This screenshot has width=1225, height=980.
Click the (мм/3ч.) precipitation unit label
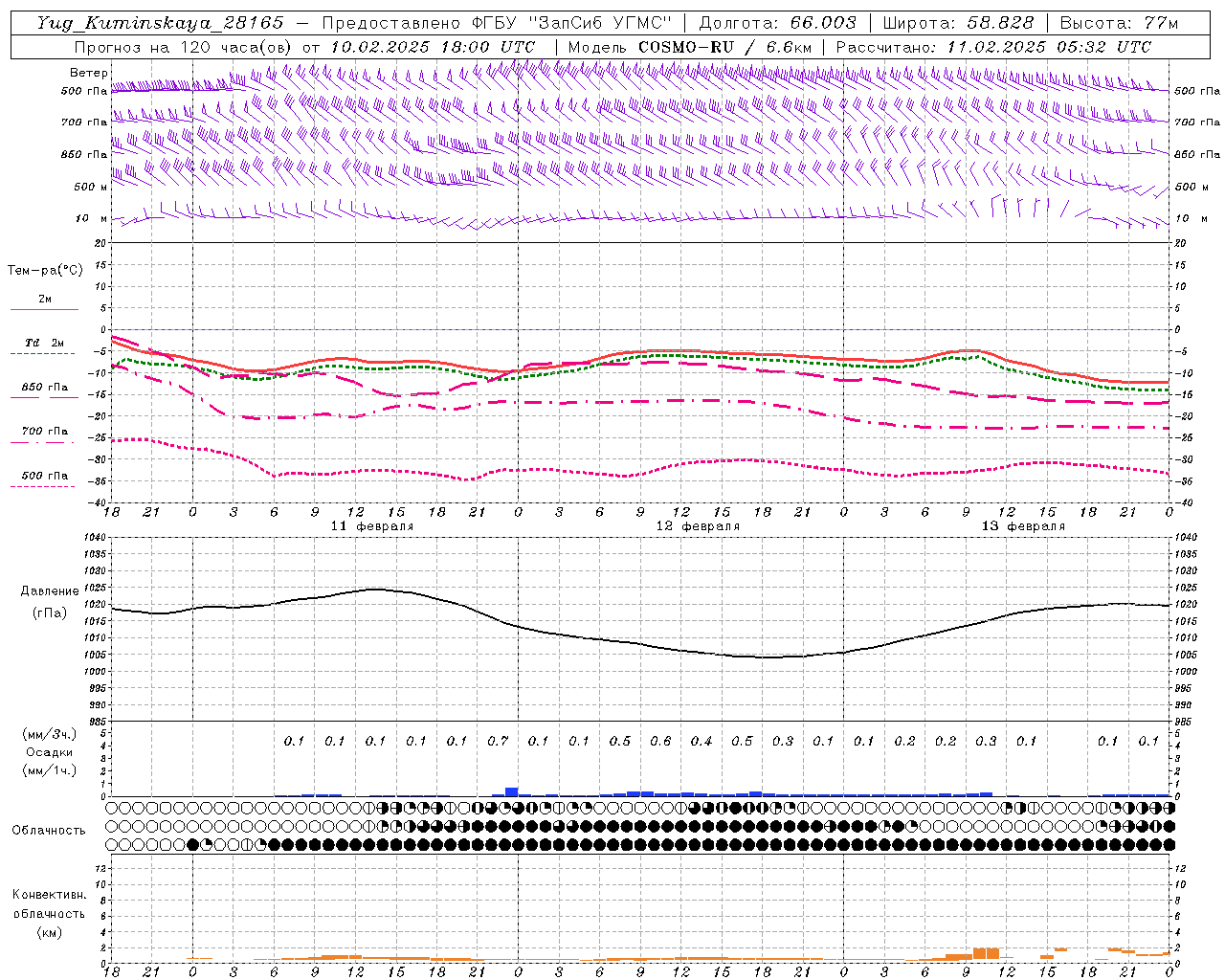pyautogui.click(x=49, y=734)
